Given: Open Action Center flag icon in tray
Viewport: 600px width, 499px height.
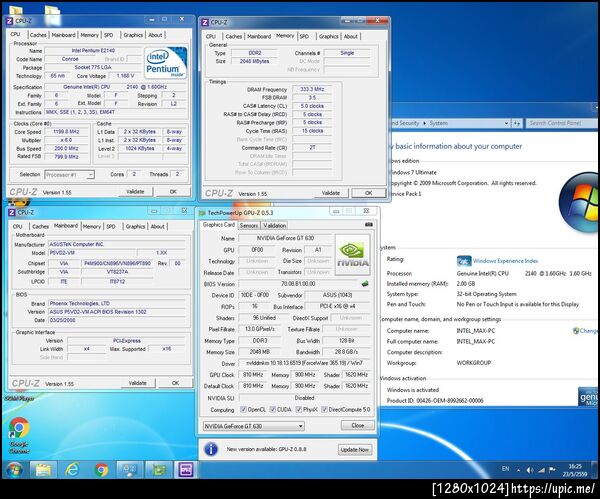Looking at the screenshot, I should point(552,470).
